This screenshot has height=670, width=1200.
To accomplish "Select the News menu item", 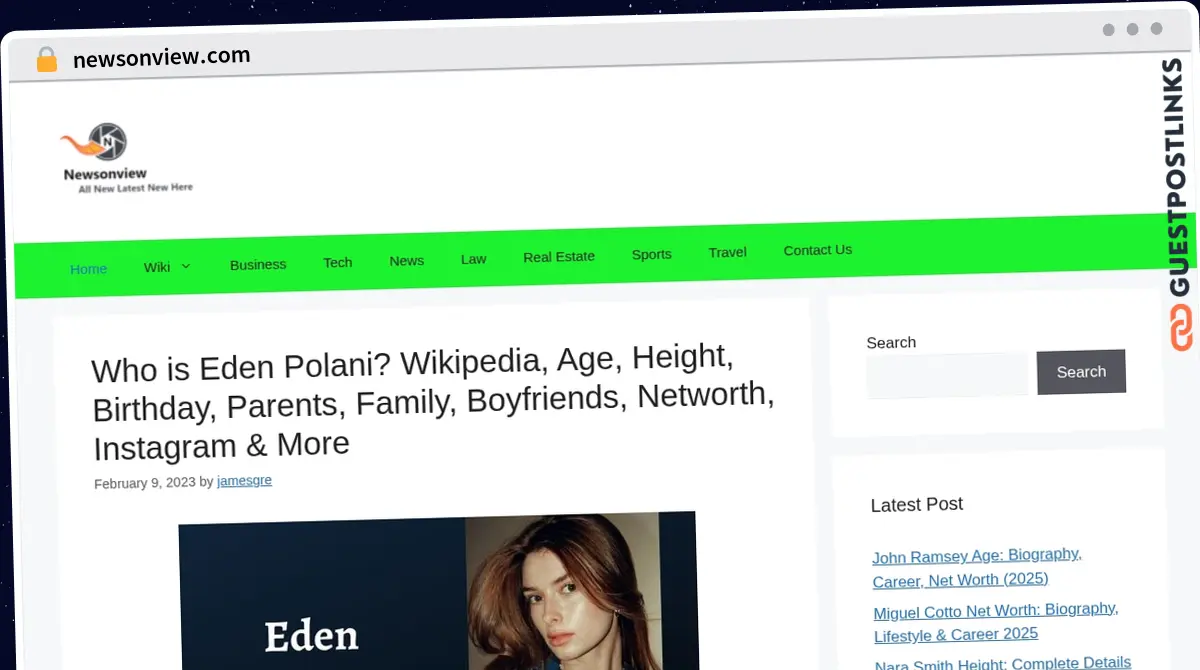I will click(x=406, y=260).
